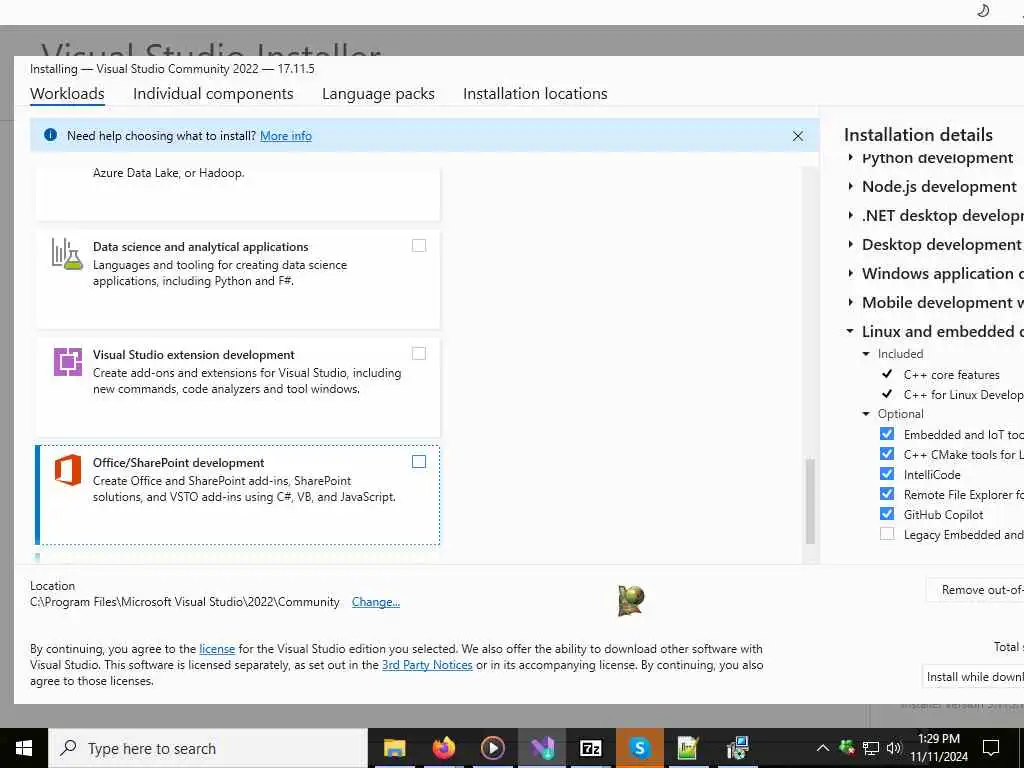Open the license link
The height and width of the screenshot is (768, 1024).
[x=217, y=648]
